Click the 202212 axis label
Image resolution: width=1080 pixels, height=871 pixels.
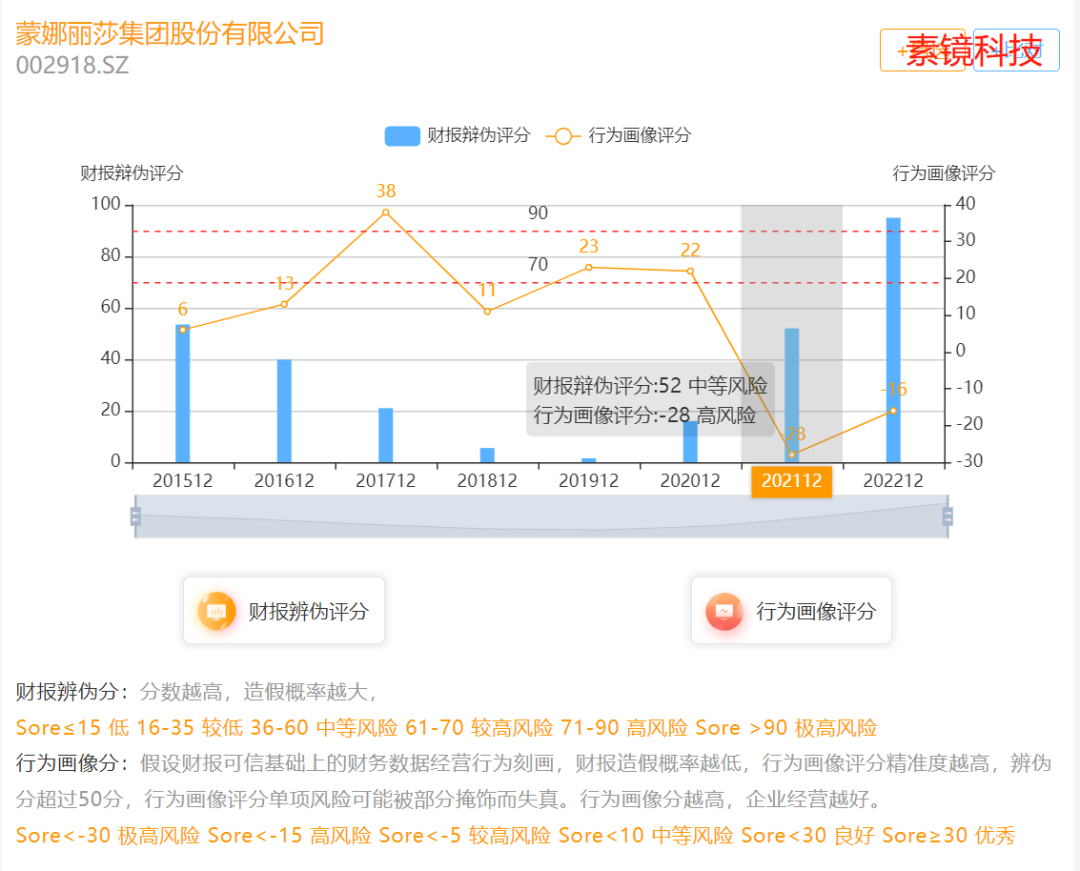[893, 481]
